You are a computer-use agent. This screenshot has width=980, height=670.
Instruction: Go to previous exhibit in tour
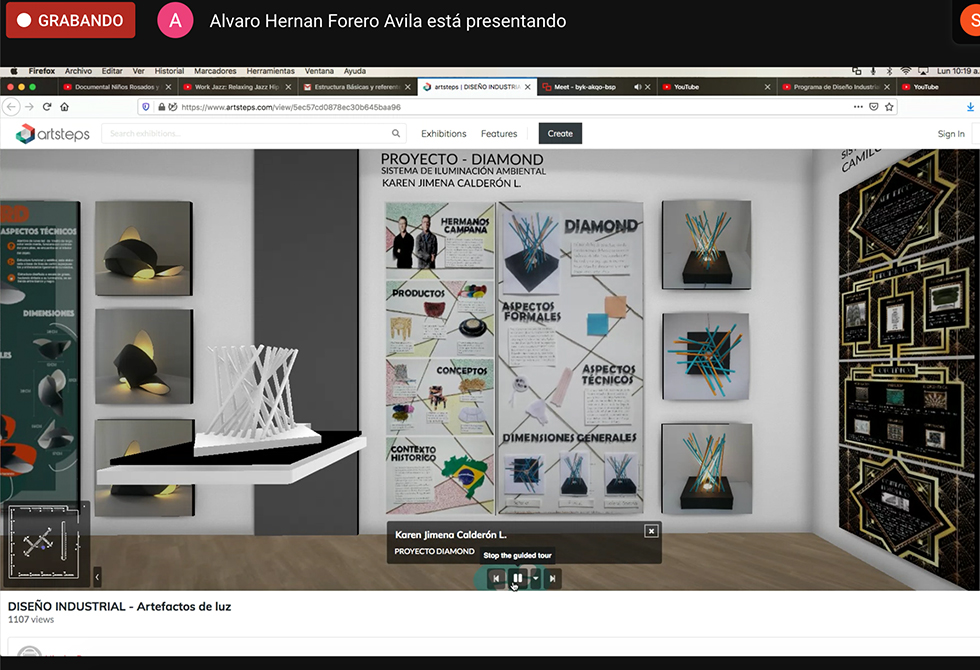pyautogui.click(x=496, y=578)
